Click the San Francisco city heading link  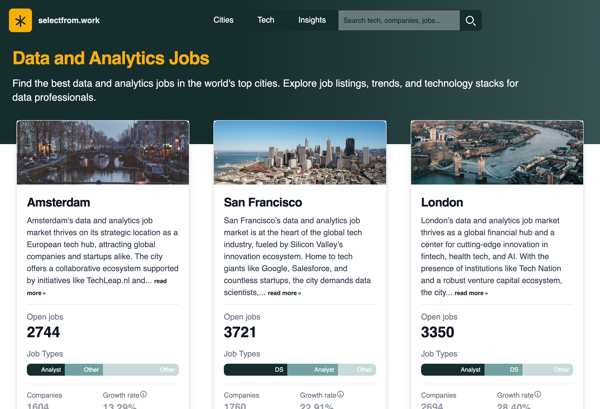click(263, 202)
